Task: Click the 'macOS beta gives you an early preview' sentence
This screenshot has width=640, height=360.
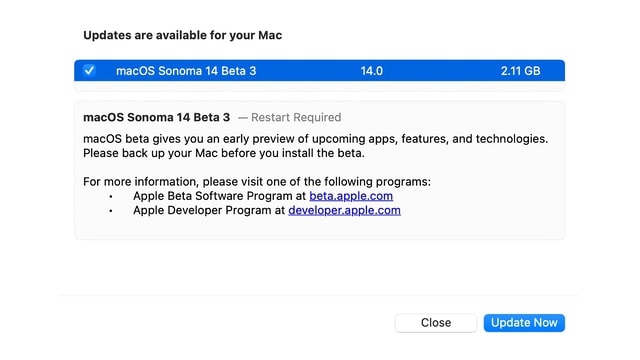Action: [316, 139]
